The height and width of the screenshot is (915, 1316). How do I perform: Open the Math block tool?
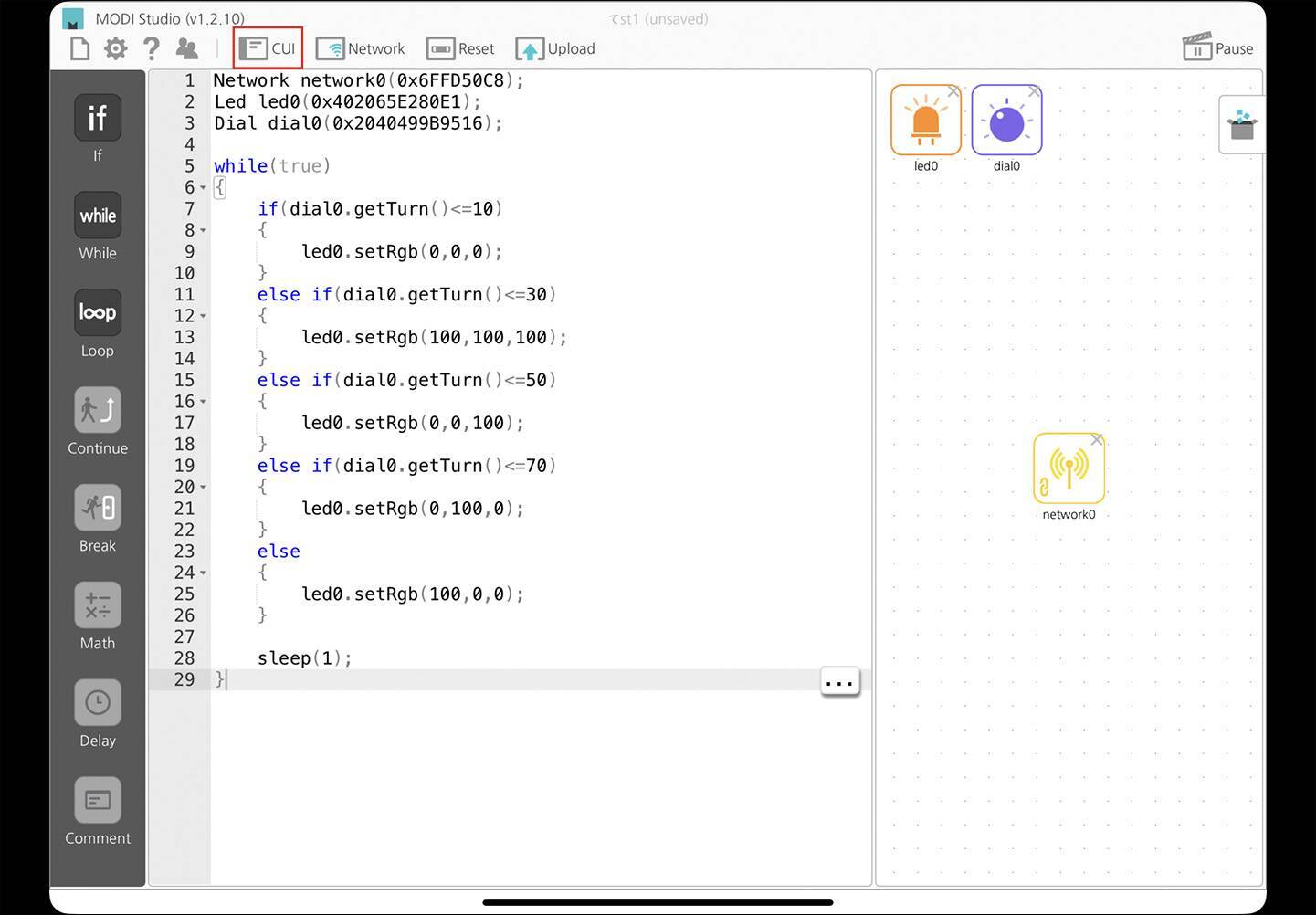pos(97,605)
